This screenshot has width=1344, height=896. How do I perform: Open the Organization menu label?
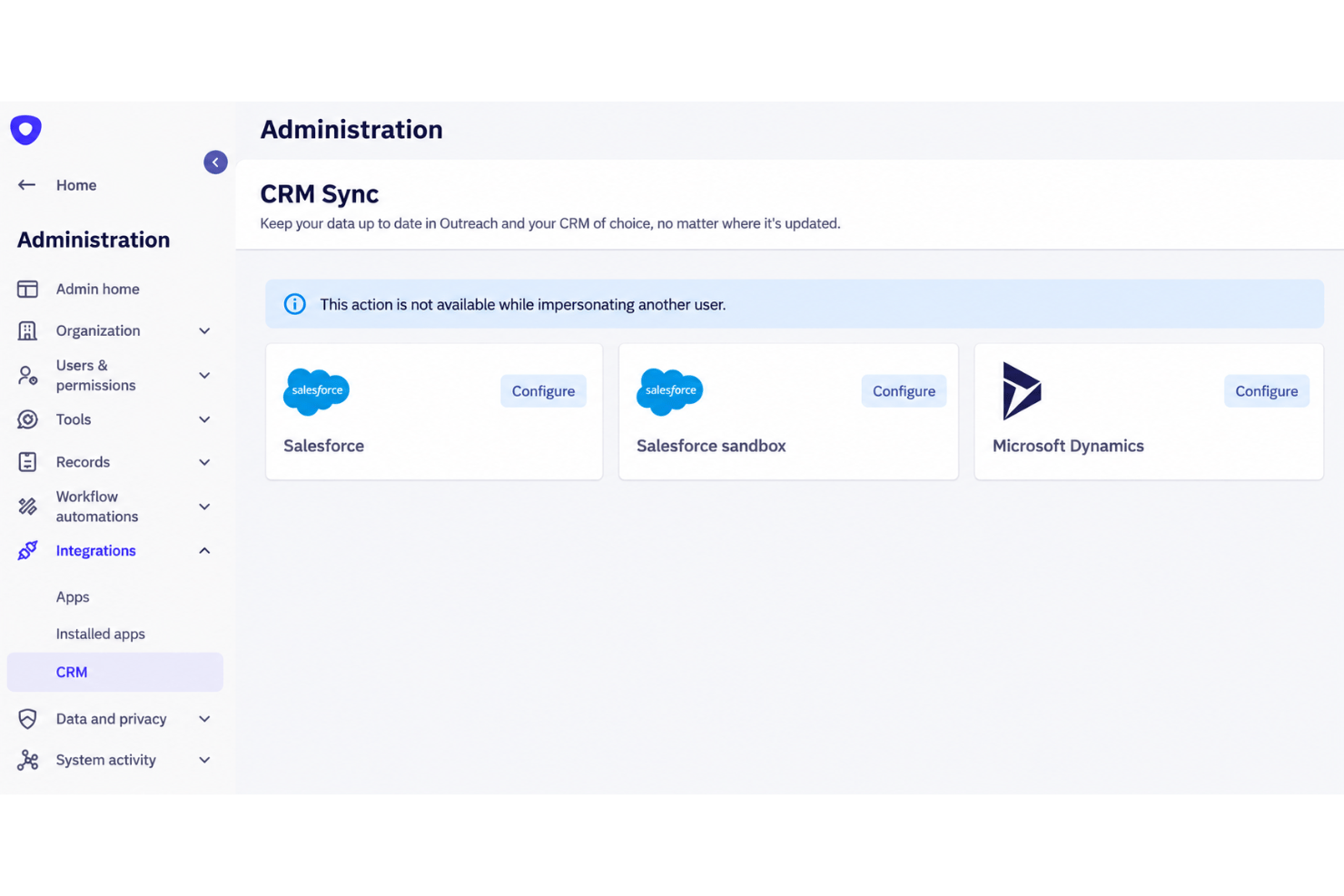(x=98, y=330)
